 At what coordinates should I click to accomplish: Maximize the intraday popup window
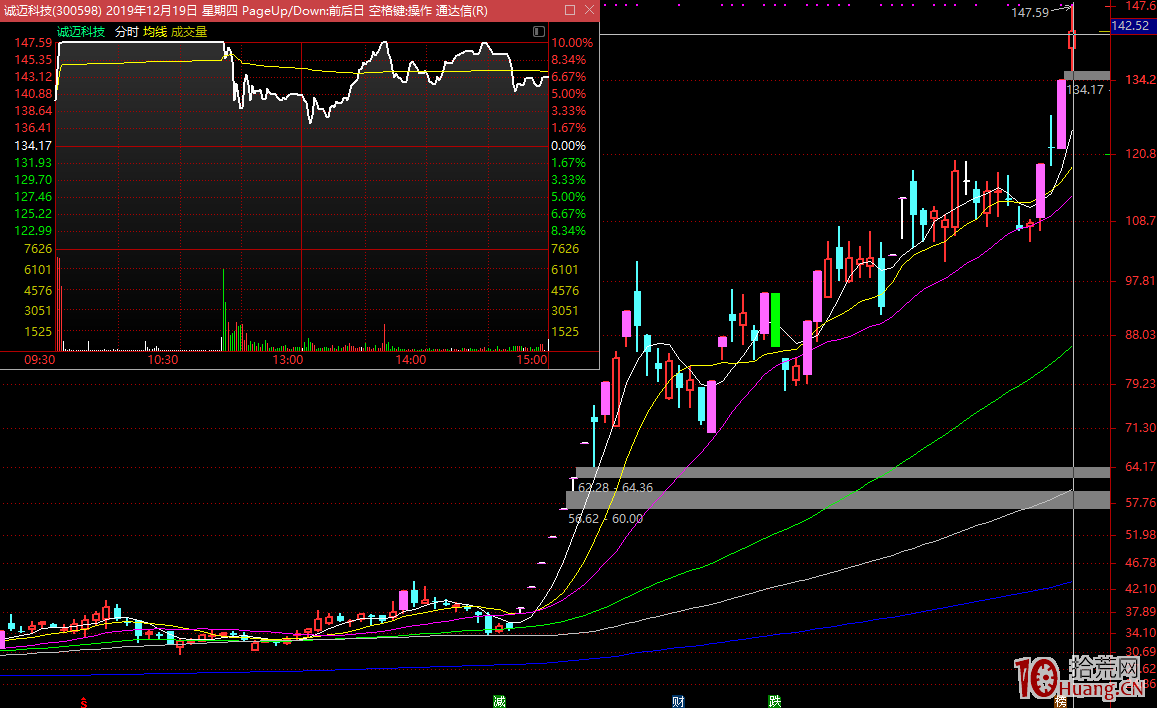point(569,10)
